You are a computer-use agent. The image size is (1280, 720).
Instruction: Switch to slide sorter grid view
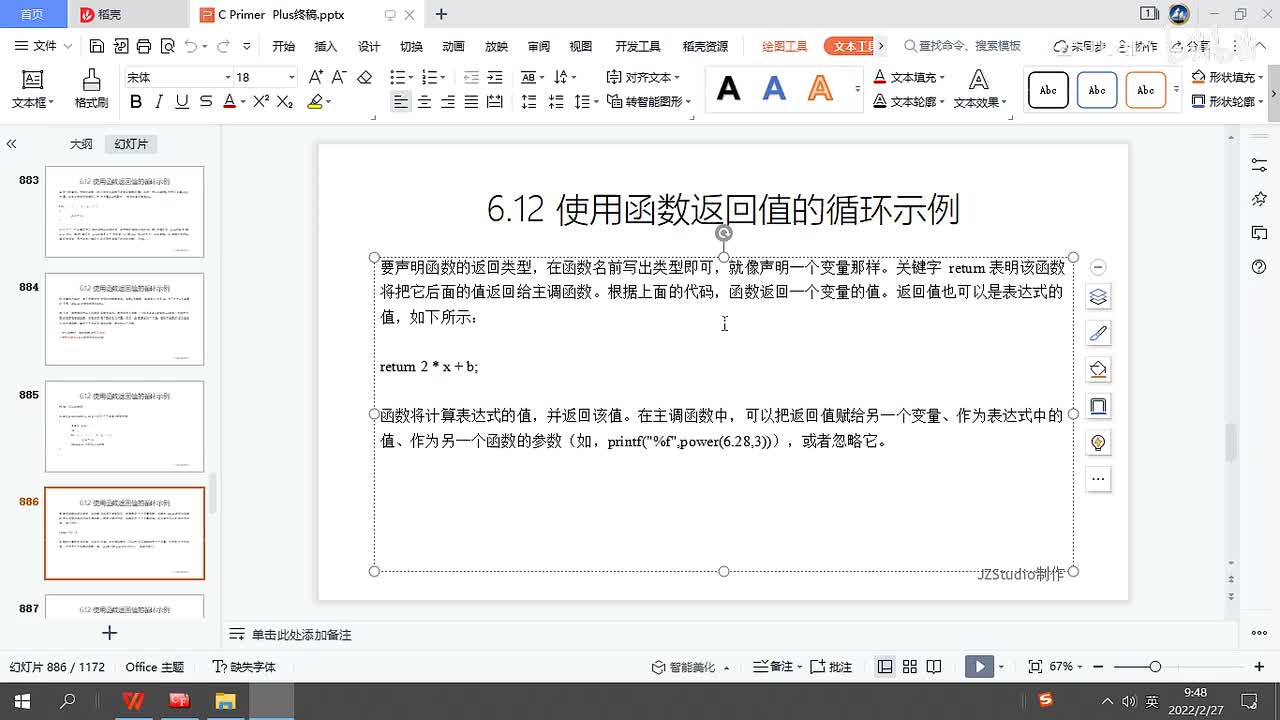tap(909, 666)
